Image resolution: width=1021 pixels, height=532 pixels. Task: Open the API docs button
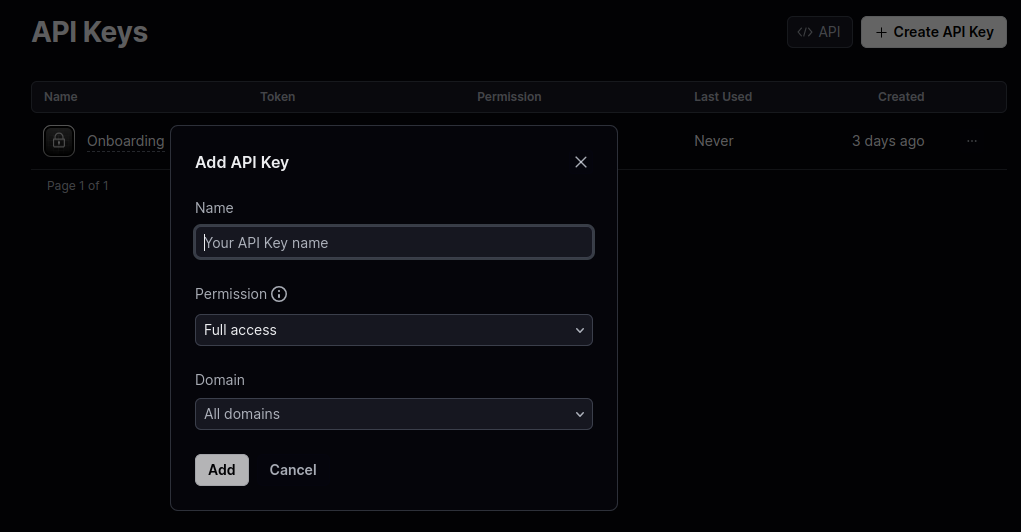tap(819, 32)
